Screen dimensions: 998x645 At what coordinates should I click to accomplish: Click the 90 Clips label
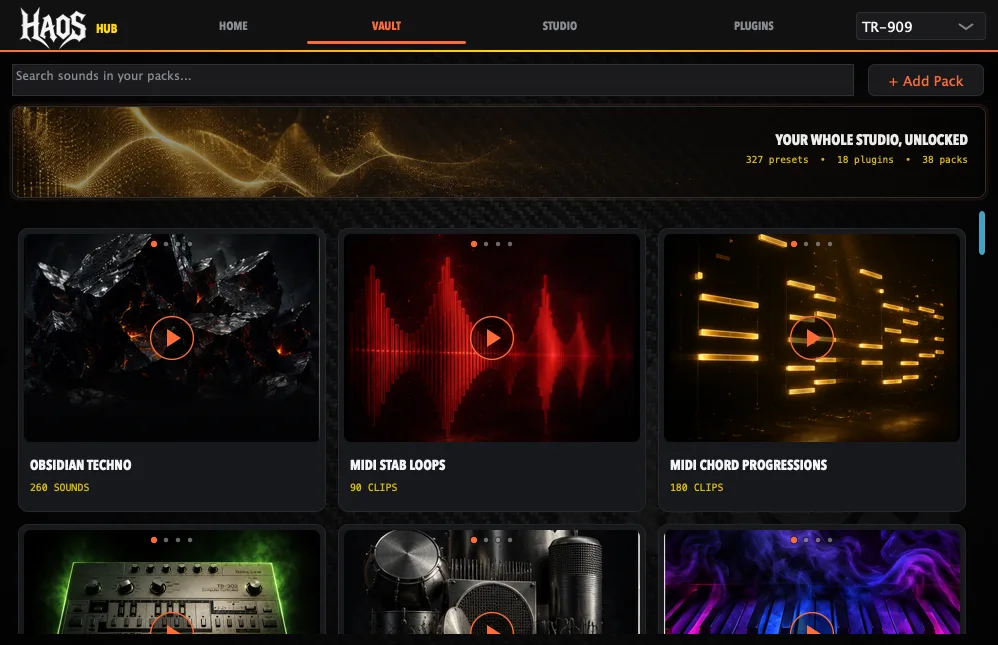374,487
